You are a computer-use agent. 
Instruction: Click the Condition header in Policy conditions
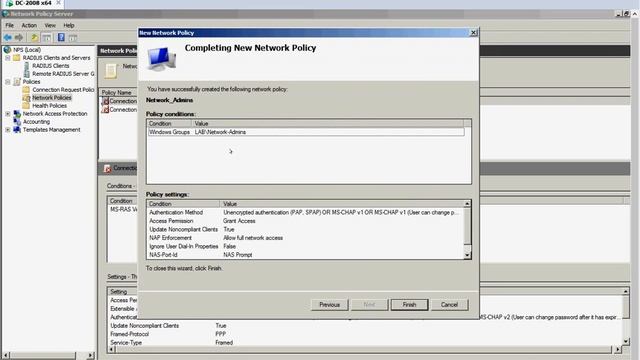click(169, 124)
